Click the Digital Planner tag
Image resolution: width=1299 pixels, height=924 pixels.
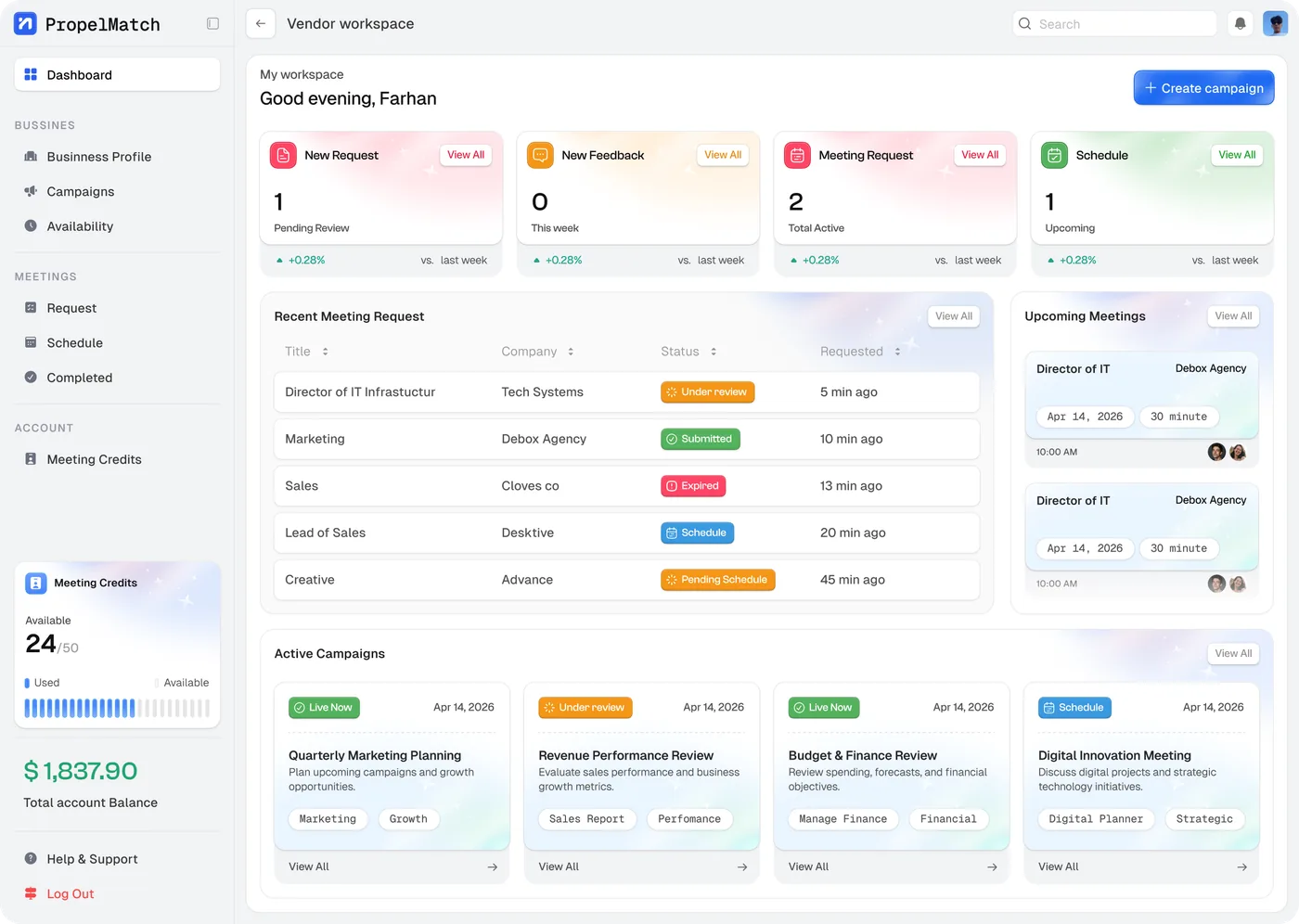point(1096,819)
